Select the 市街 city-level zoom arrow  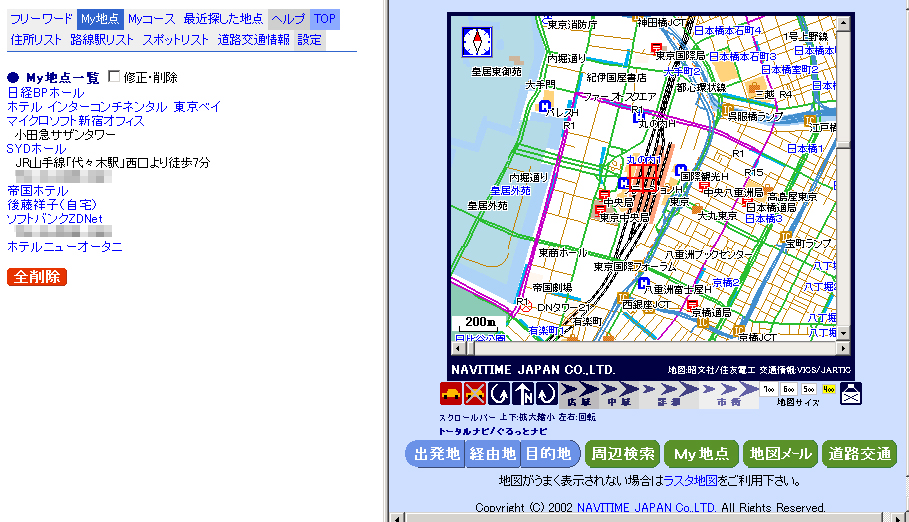(727, 393)
